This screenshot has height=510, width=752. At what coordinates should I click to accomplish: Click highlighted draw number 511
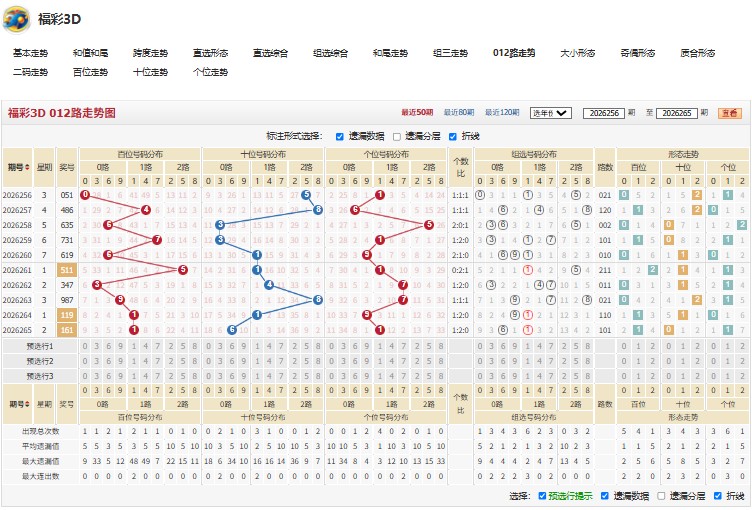(x=67, y=270)
